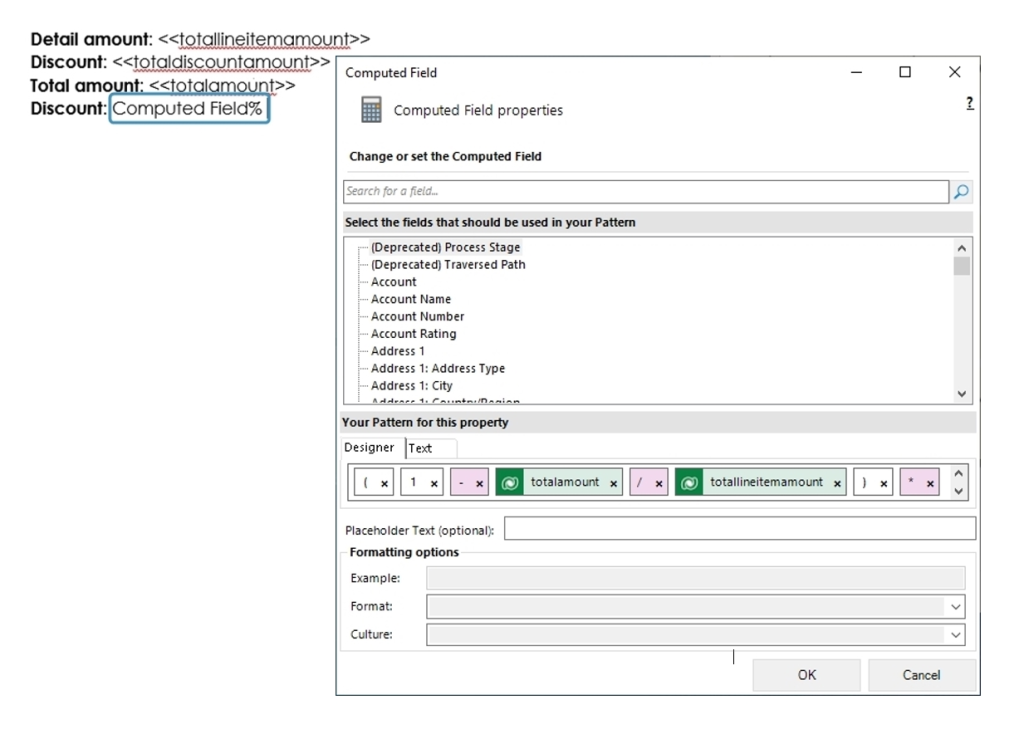Select (Deprecated) Process Stage in field list
Viewport: 1024px width, 744px height.
coord(445,248)
